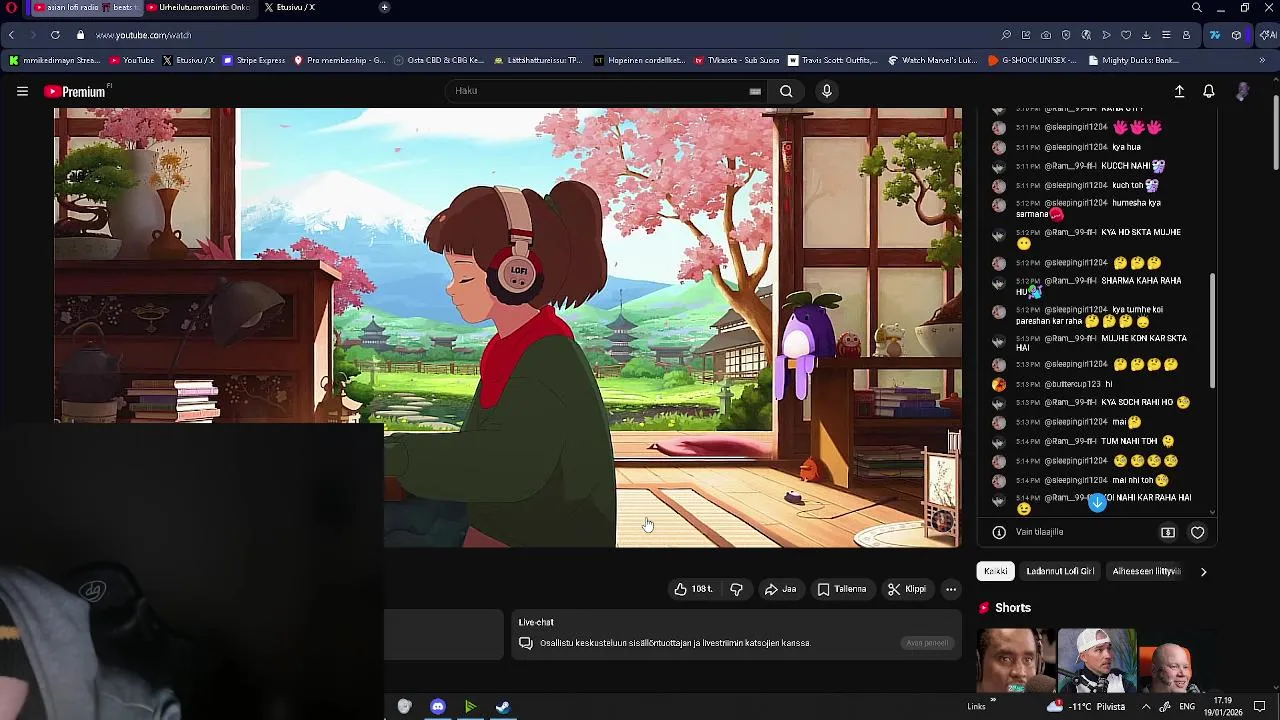Click the live chat scrollbar
This screenshot has width=1280, height=720.
pyautogui.click(x=1213, y=330)
